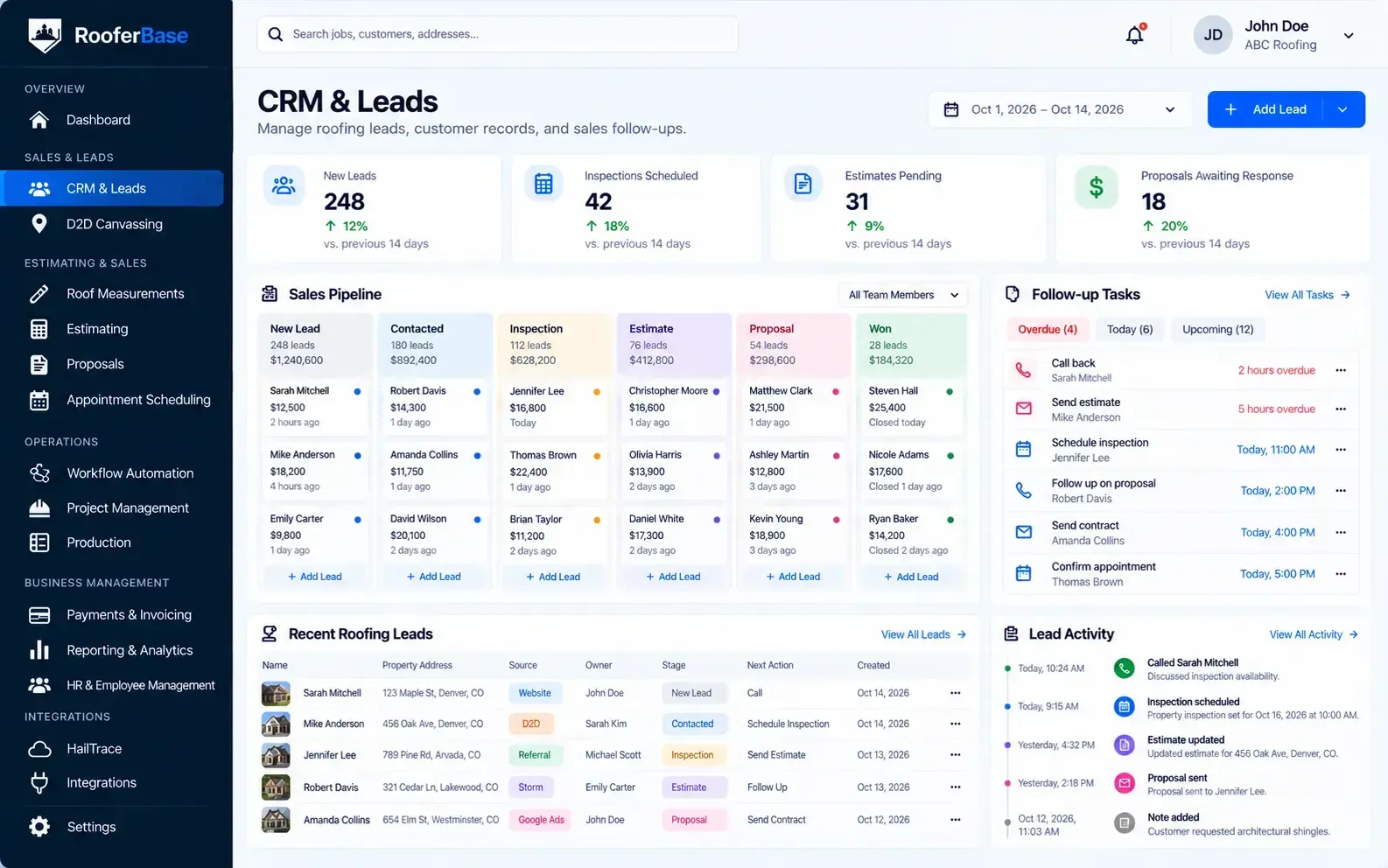The width and height of the screenshot is (1388, 868).
Task: Open options for Send contract task
Action: click(x=1341, y=532)
